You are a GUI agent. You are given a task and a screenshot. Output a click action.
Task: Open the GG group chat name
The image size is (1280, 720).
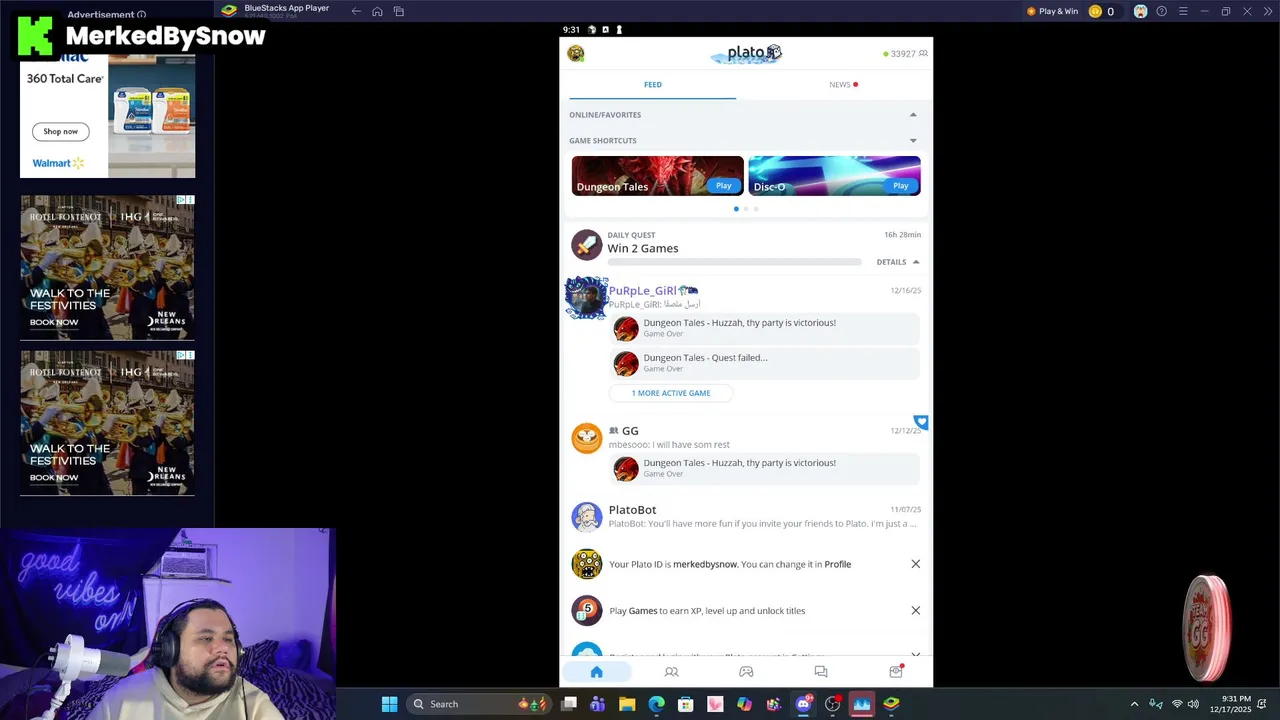click(x=630, y=431)
